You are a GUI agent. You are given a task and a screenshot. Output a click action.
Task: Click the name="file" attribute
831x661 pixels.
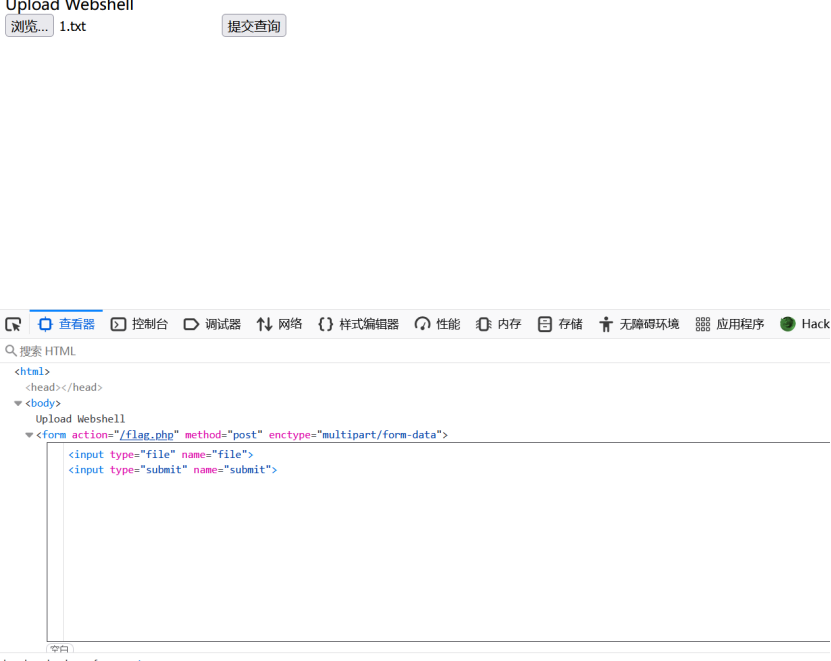point(215,454)
